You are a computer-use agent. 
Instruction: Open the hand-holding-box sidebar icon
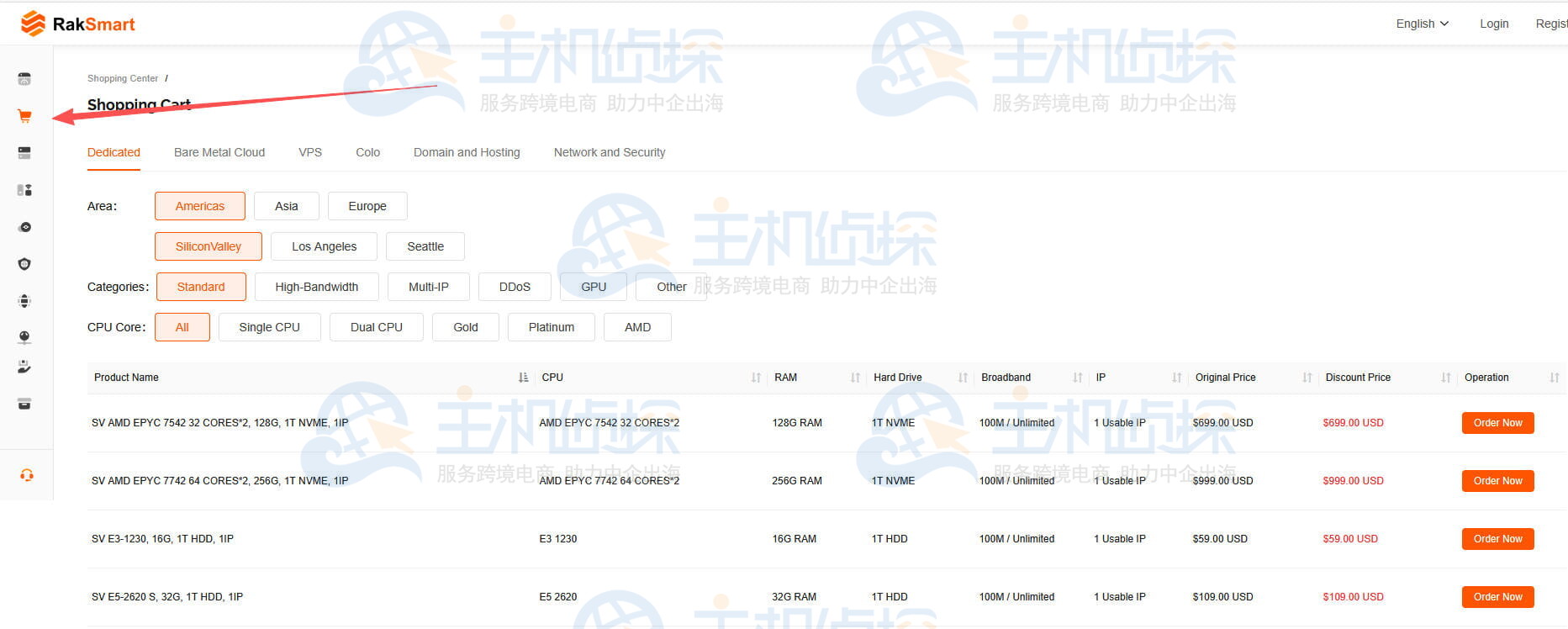point(24,367)
